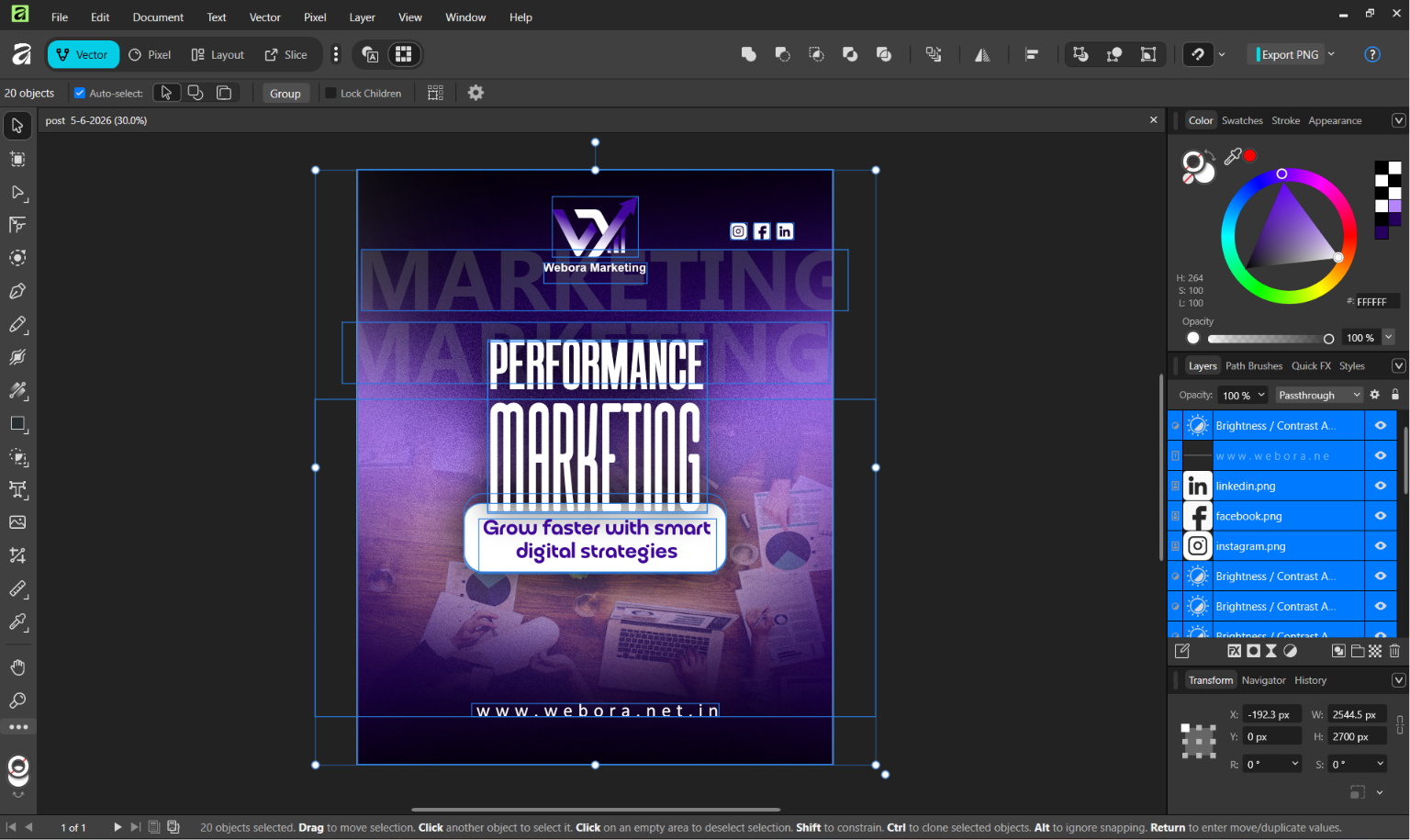The width and height of the screenshot is (1410, 840).
Task: Toggle the aspect ratio link in Transform
Action: pos(1400,725)
